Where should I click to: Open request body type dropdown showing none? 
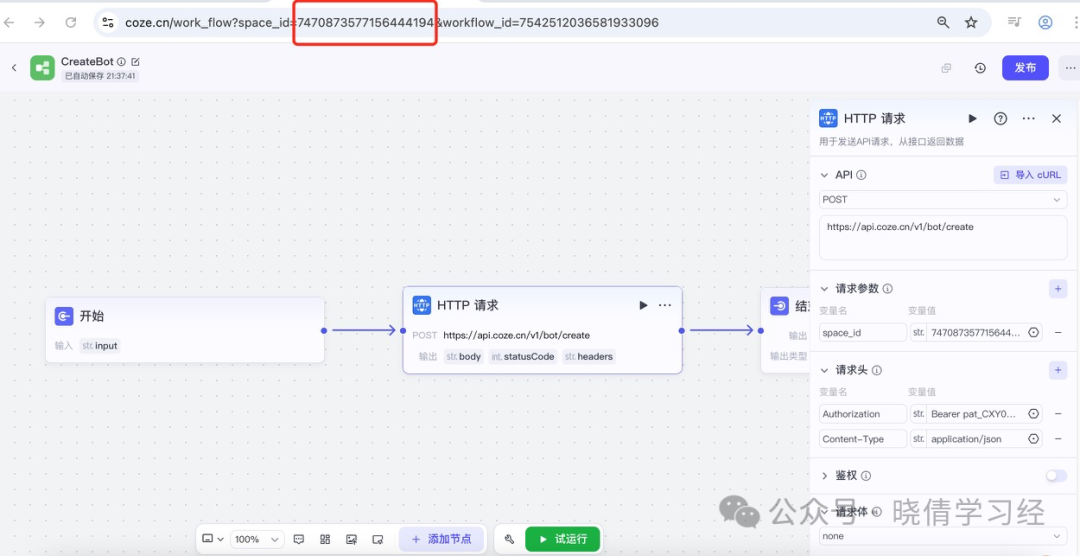(943, 535)
